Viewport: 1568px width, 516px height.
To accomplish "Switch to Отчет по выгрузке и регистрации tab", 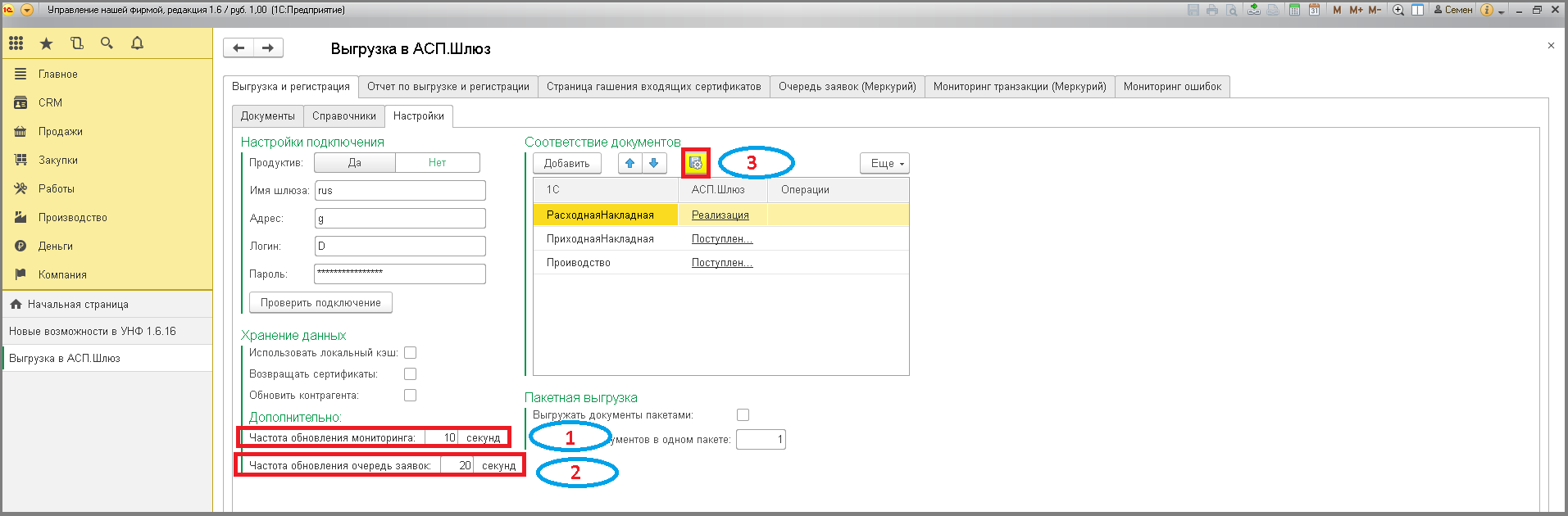I will [x=448, y=87].
